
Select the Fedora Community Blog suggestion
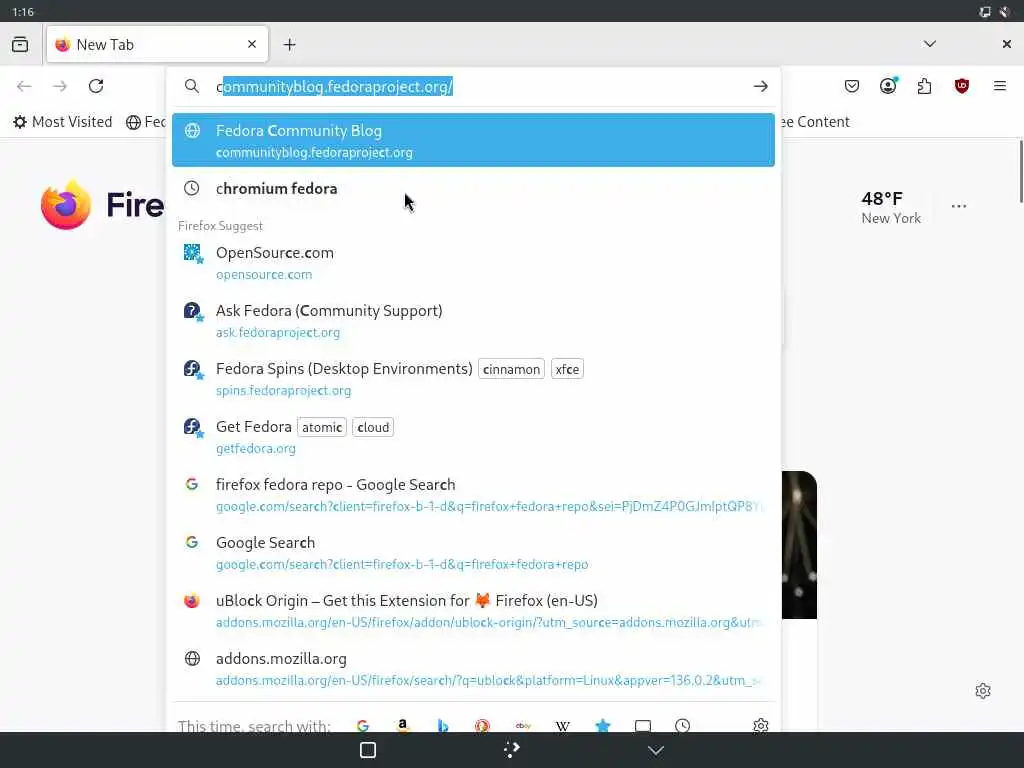tap(473, 140)
